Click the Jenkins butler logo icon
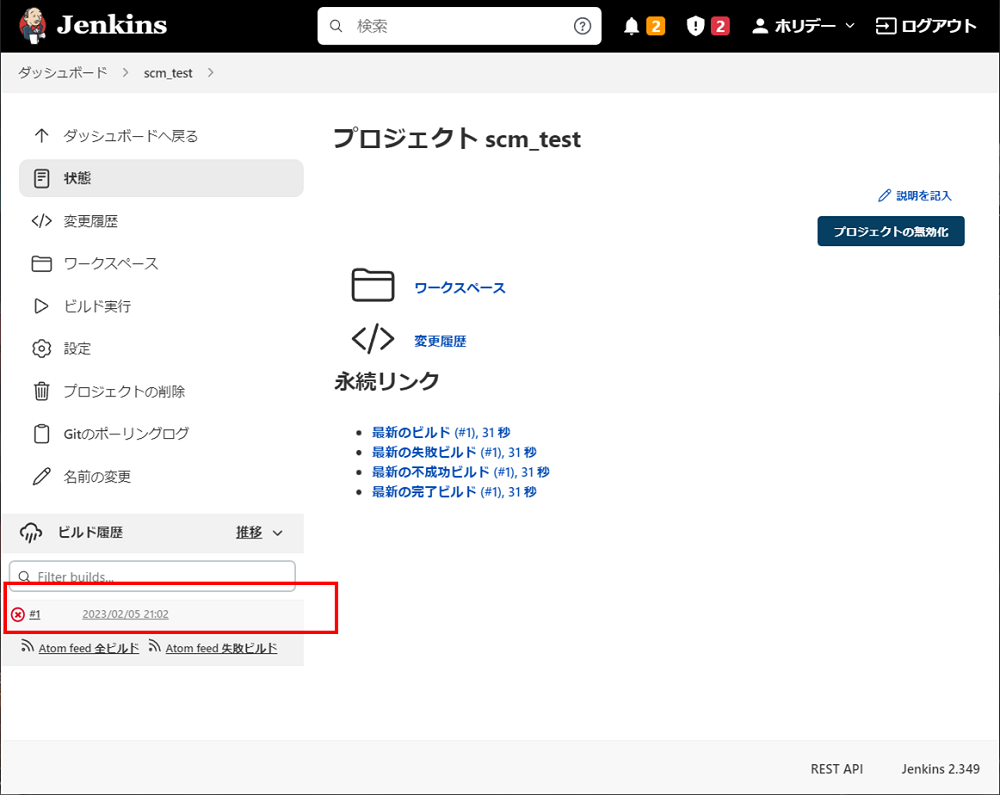Screen dimensions: 1000x795 [33, 26]
